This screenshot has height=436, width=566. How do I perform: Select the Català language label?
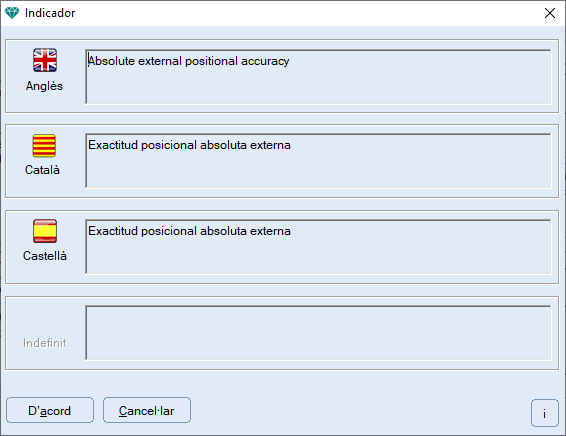point(42,170)
